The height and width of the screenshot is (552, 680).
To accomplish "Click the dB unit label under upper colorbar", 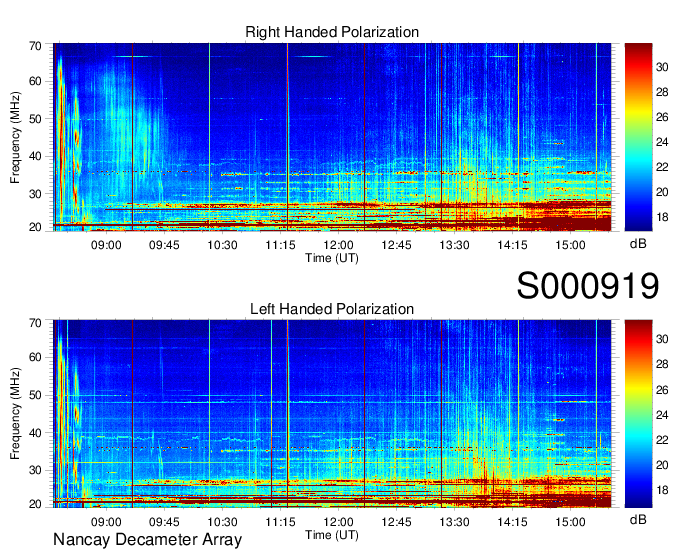I will pyautogui.click(x=638, y=244).
